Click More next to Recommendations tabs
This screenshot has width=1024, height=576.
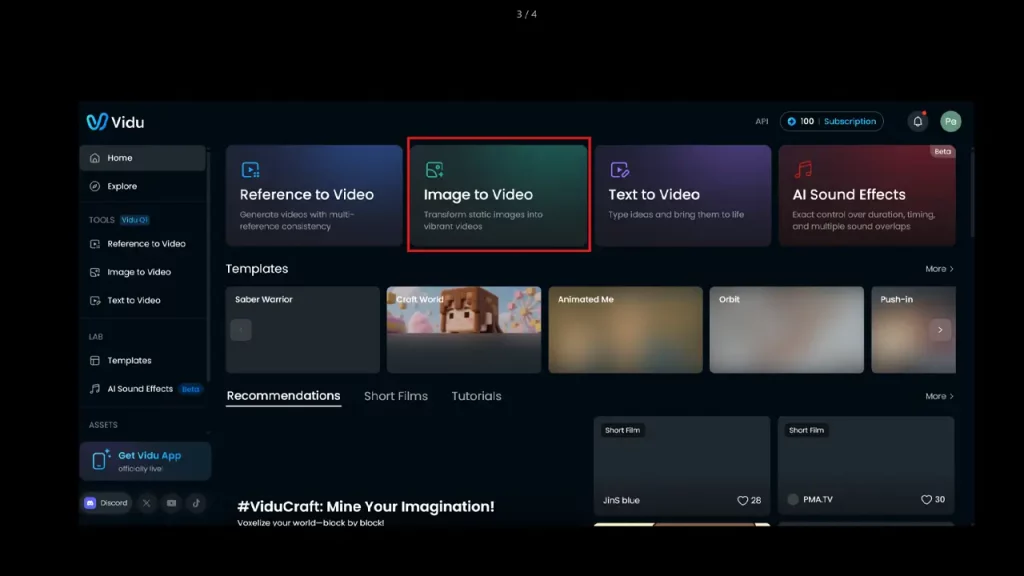point(939,396)
